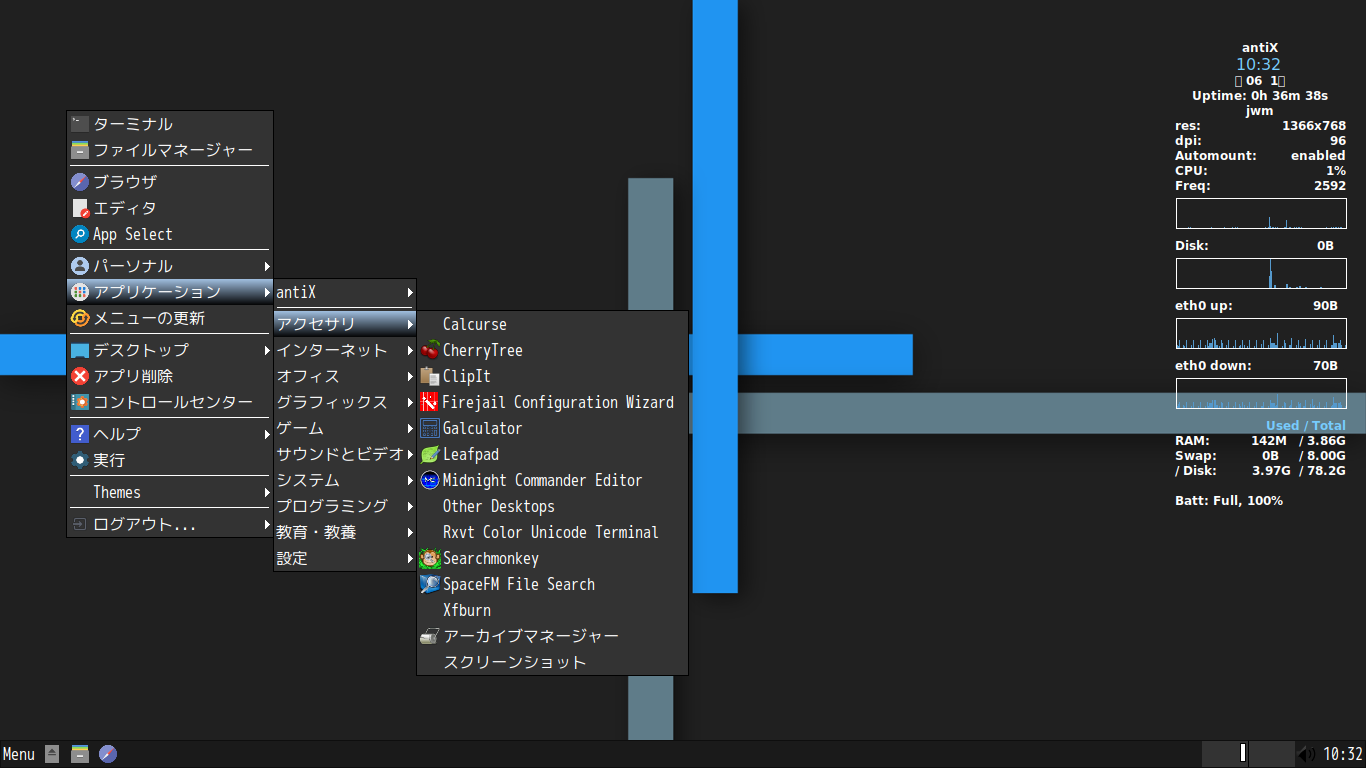This screenshot has width=1366, height=768.
Task: Click the taskbar clock showing 10:32
Action: pyautogui.click(x=1343, y=754)
